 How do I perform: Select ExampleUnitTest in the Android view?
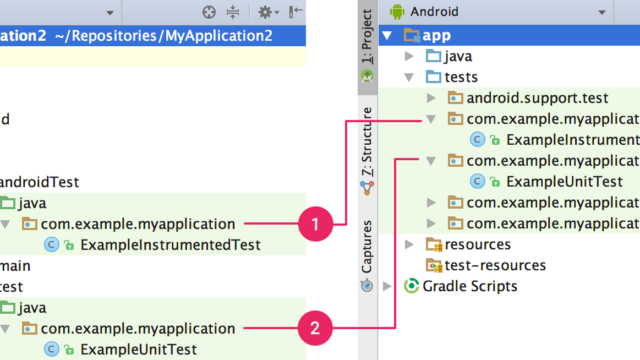(564, 182)
